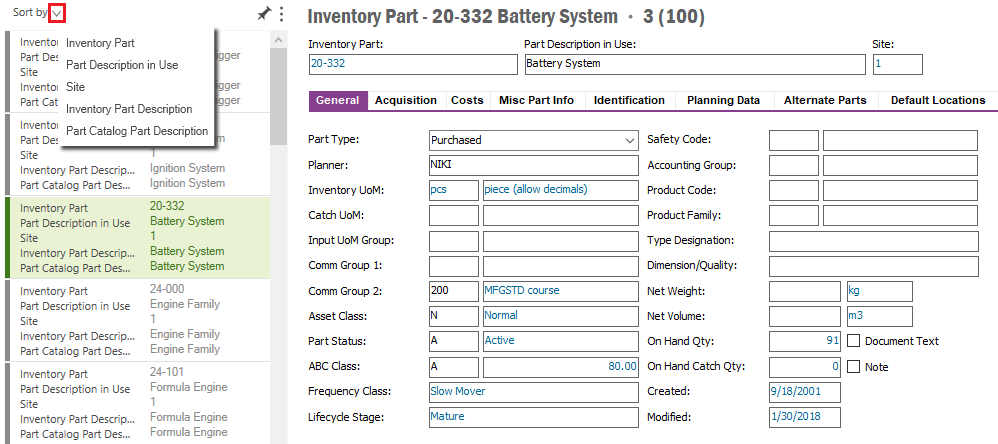
Task: Enable the Document Text checkbox
Action: tap(854, 341)
